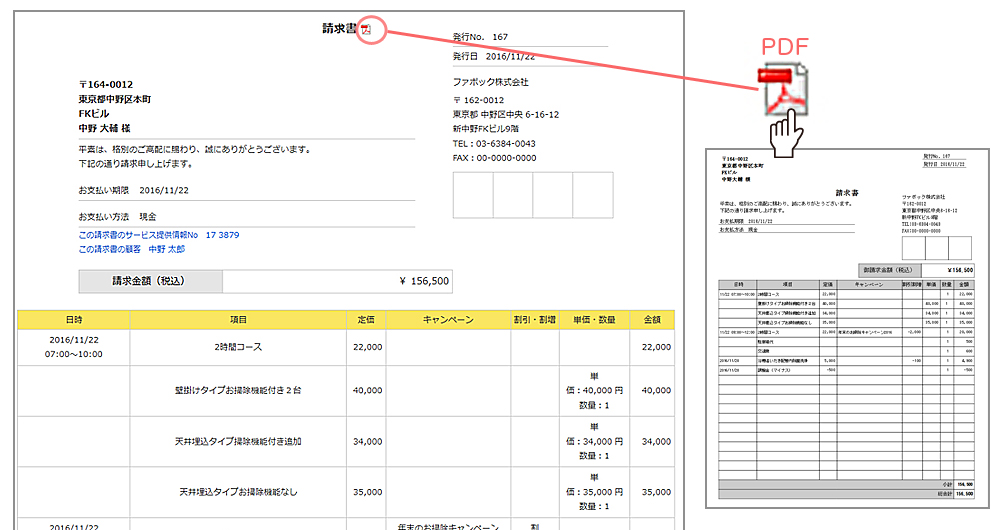Select the 新中野FKビル9階 line
Image resolution: width=1000 pixels, height=530 pixels.
pos(486,129)
